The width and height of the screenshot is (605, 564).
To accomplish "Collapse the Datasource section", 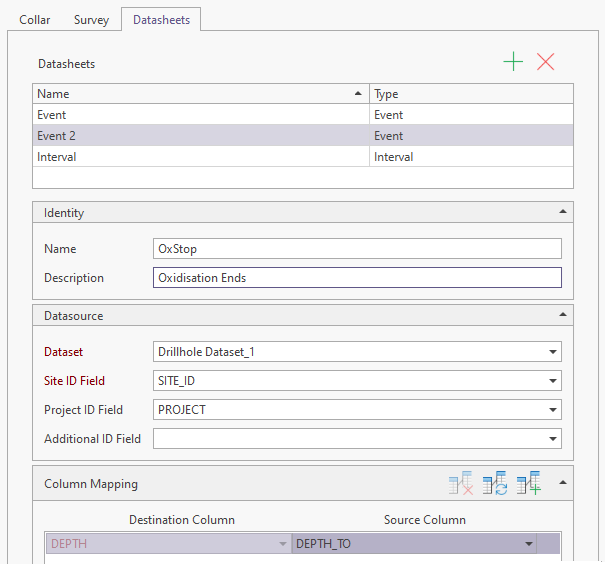I will [562, 315].
